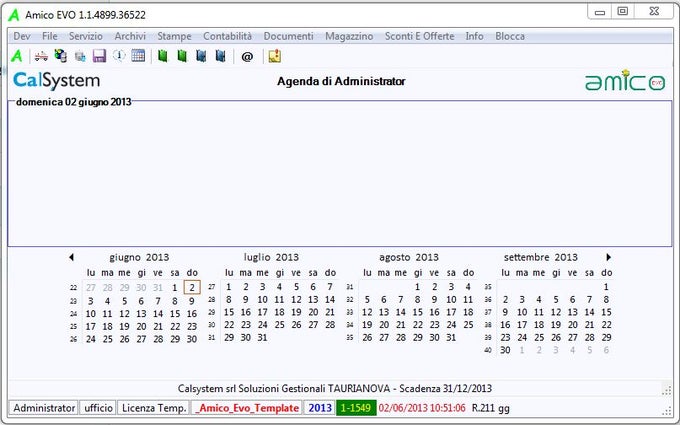The image size is (680, 425).
Task: Click the luglio 2013 month header
Action: tap(271, 257)
